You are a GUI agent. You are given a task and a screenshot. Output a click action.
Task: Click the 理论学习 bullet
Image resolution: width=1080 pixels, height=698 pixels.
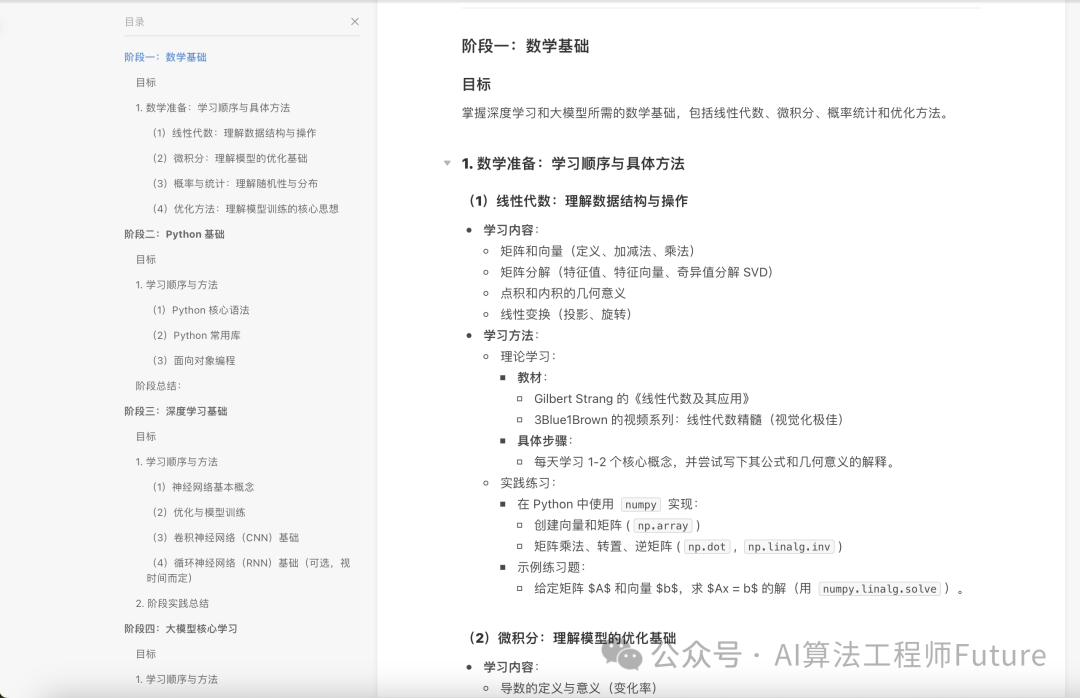point(528,357)
